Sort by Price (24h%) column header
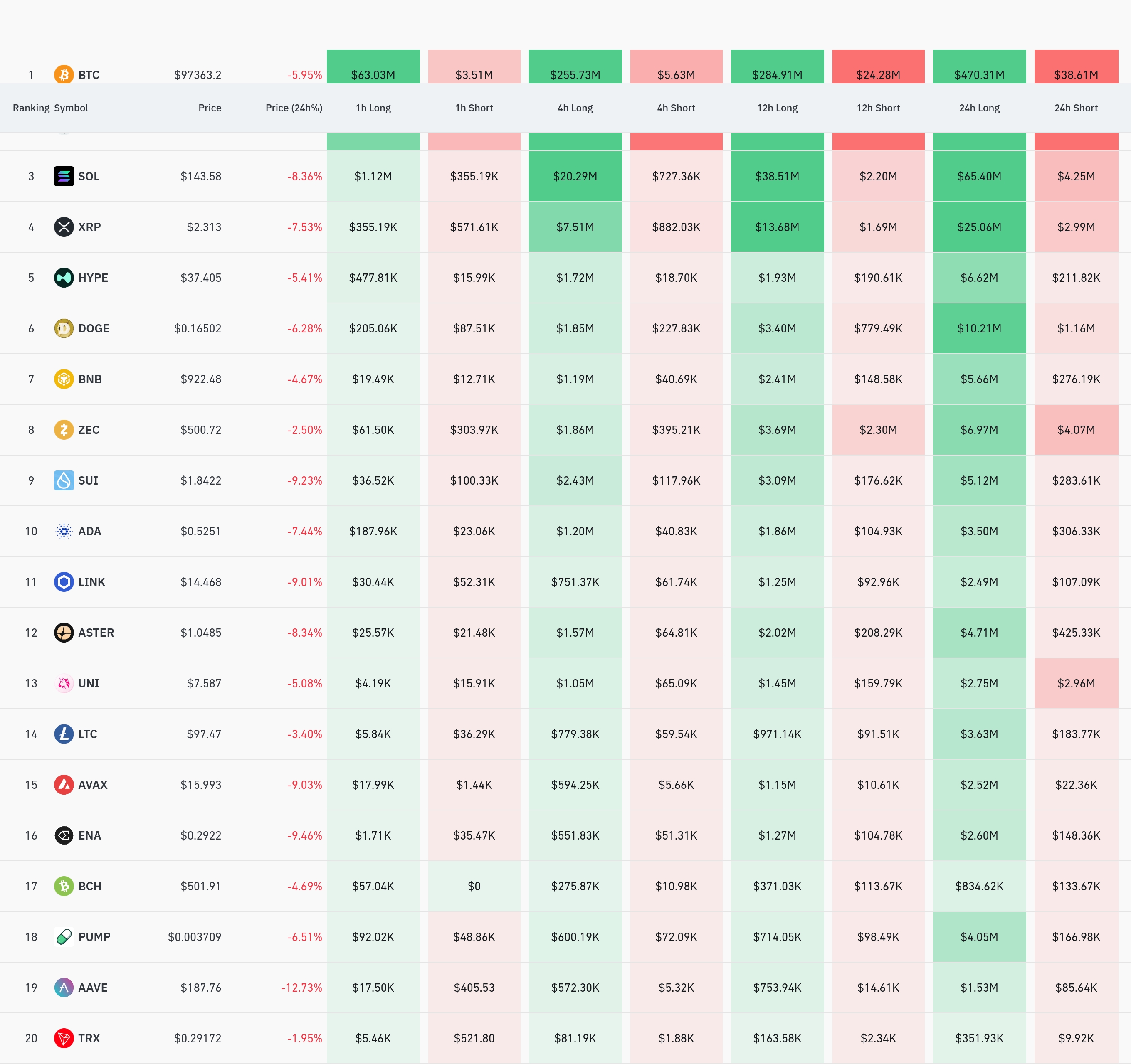Image resolution: width=1131 pixels, height=1064 pixels. (x=294, y=108)
